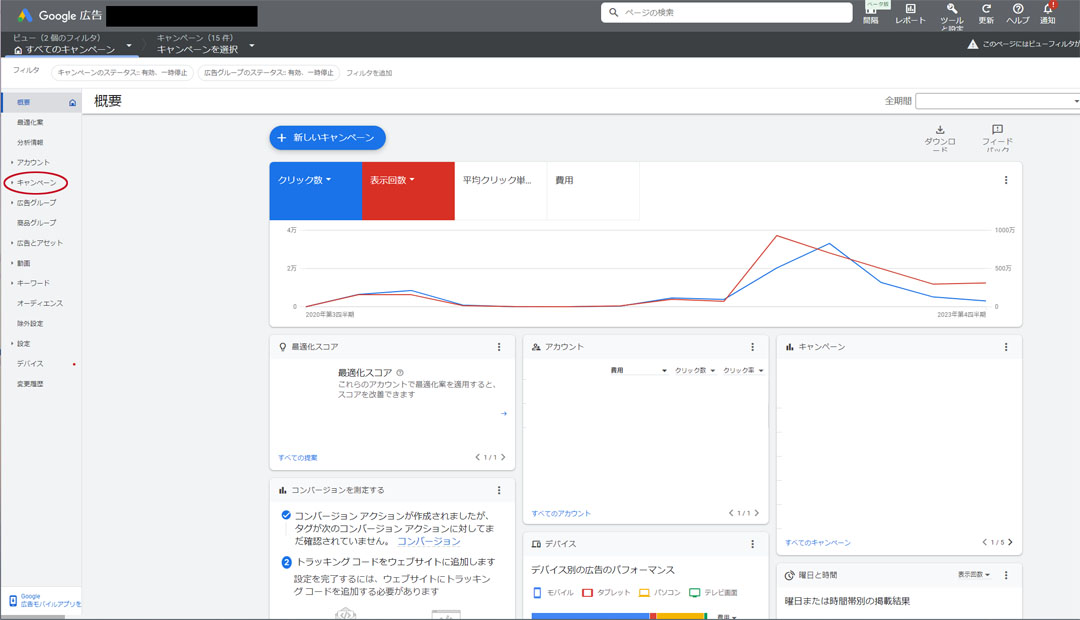Click the Refresh icon
This screenshot has height=620, width=1080.
(x=986, y=9)
